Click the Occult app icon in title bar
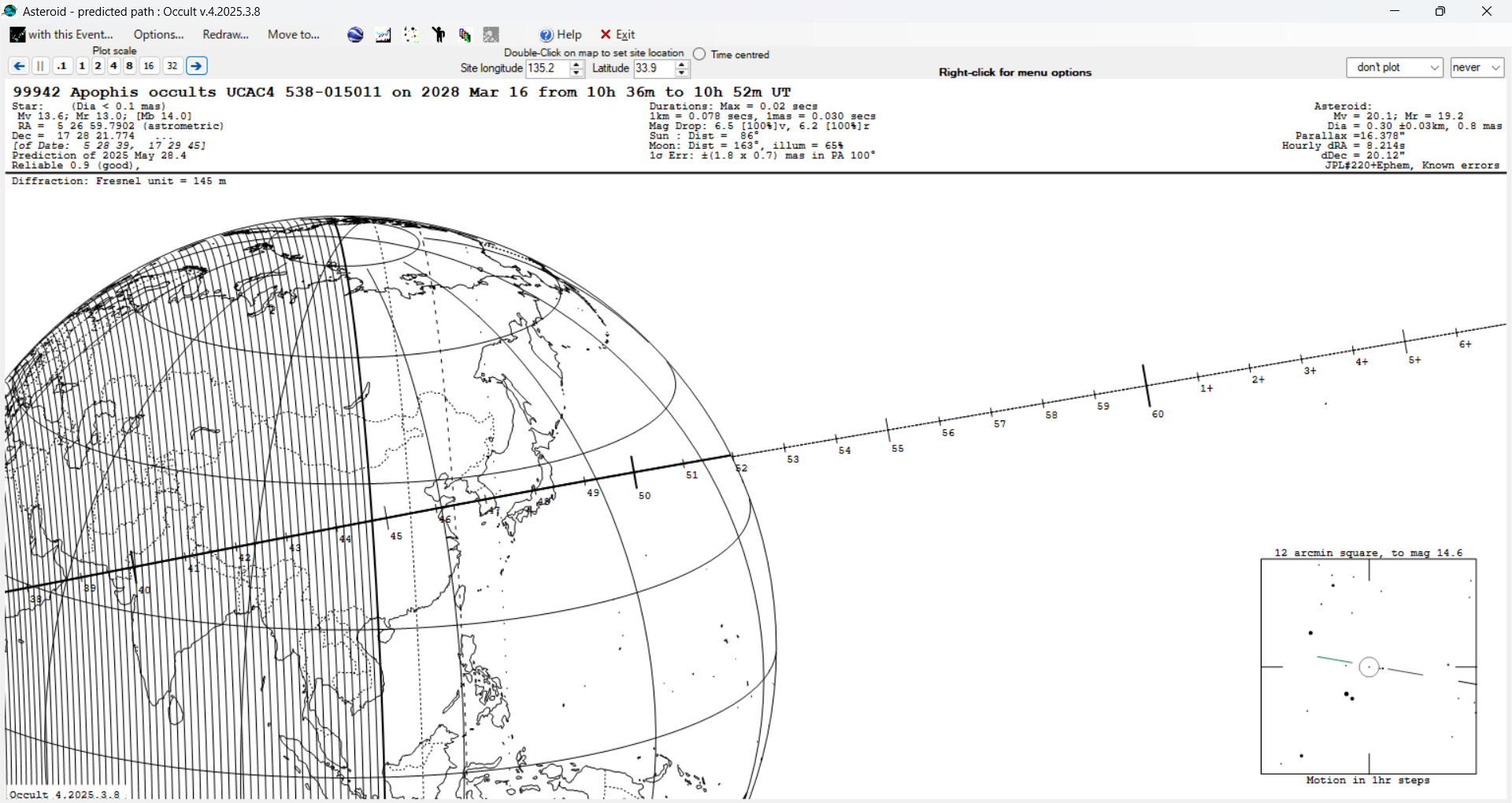 pos(10,11)
